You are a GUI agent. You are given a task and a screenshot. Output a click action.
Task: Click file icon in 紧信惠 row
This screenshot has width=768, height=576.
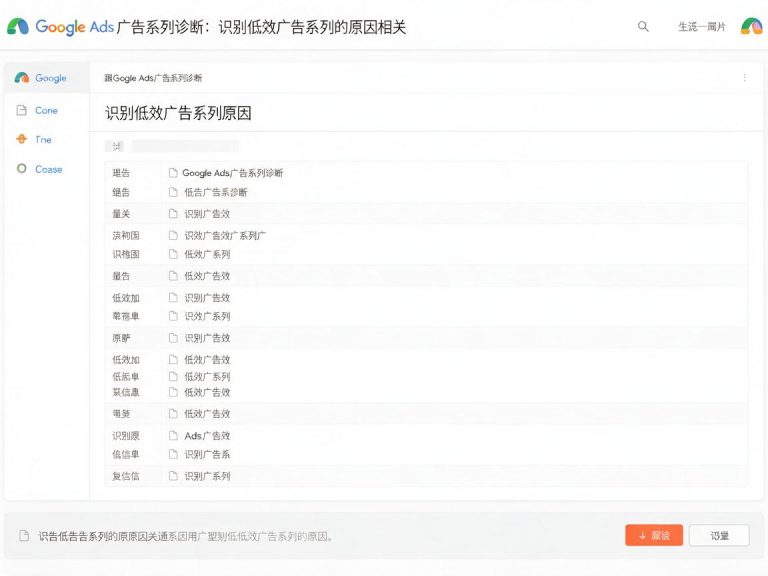173,392
